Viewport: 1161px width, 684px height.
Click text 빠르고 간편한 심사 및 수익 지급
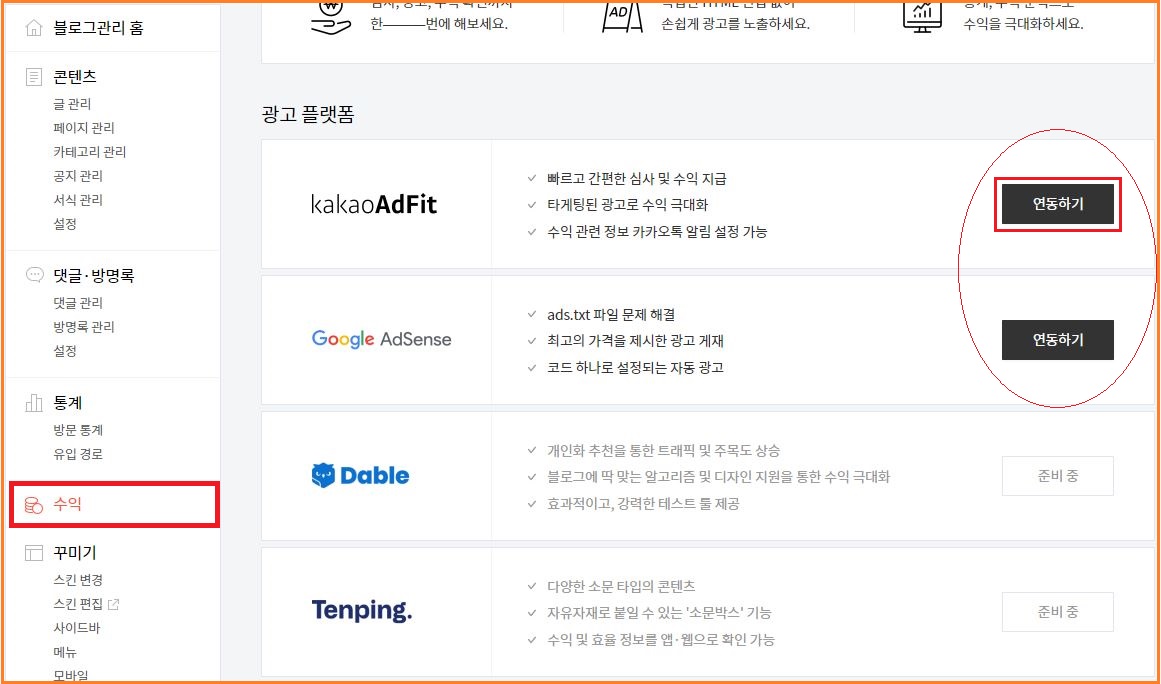(637, 178)
